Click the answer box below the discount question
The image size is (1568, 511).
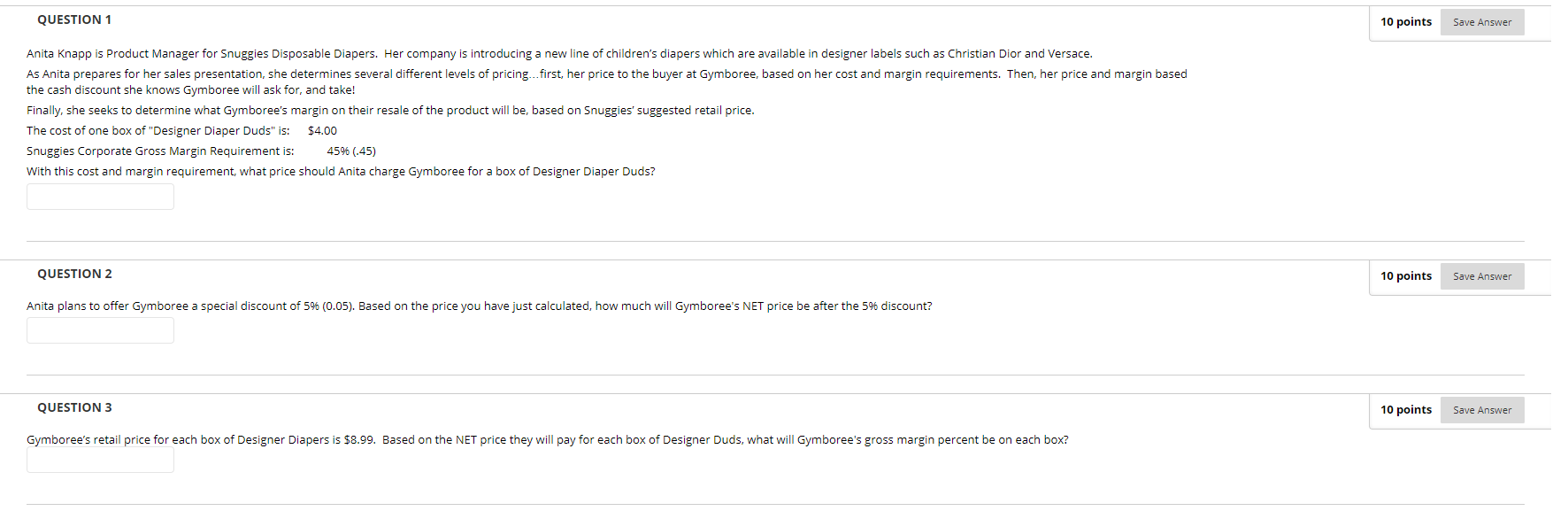100,329
